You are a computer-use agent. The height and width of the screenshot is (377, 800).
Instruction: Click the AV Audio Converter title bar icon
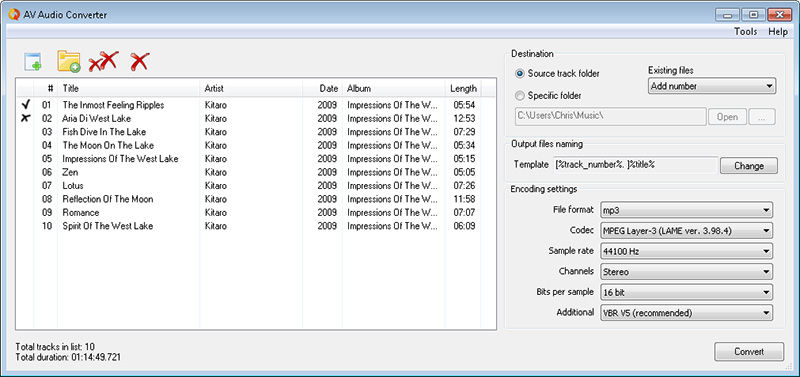14,15
